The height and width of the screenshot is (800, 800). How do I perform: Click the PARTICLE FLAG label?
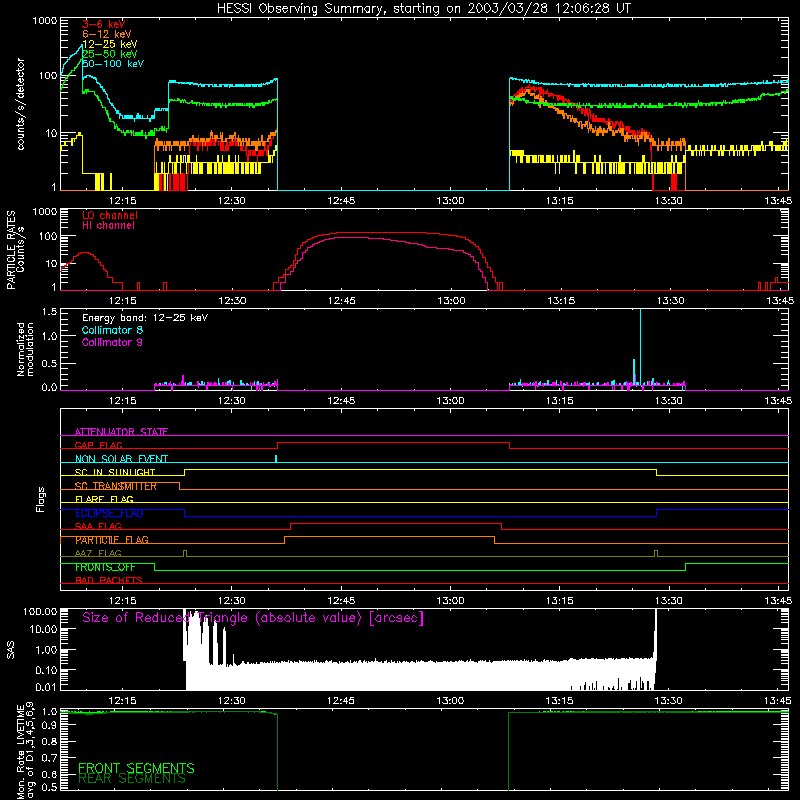pyautogui.click(x=112, y=540)
